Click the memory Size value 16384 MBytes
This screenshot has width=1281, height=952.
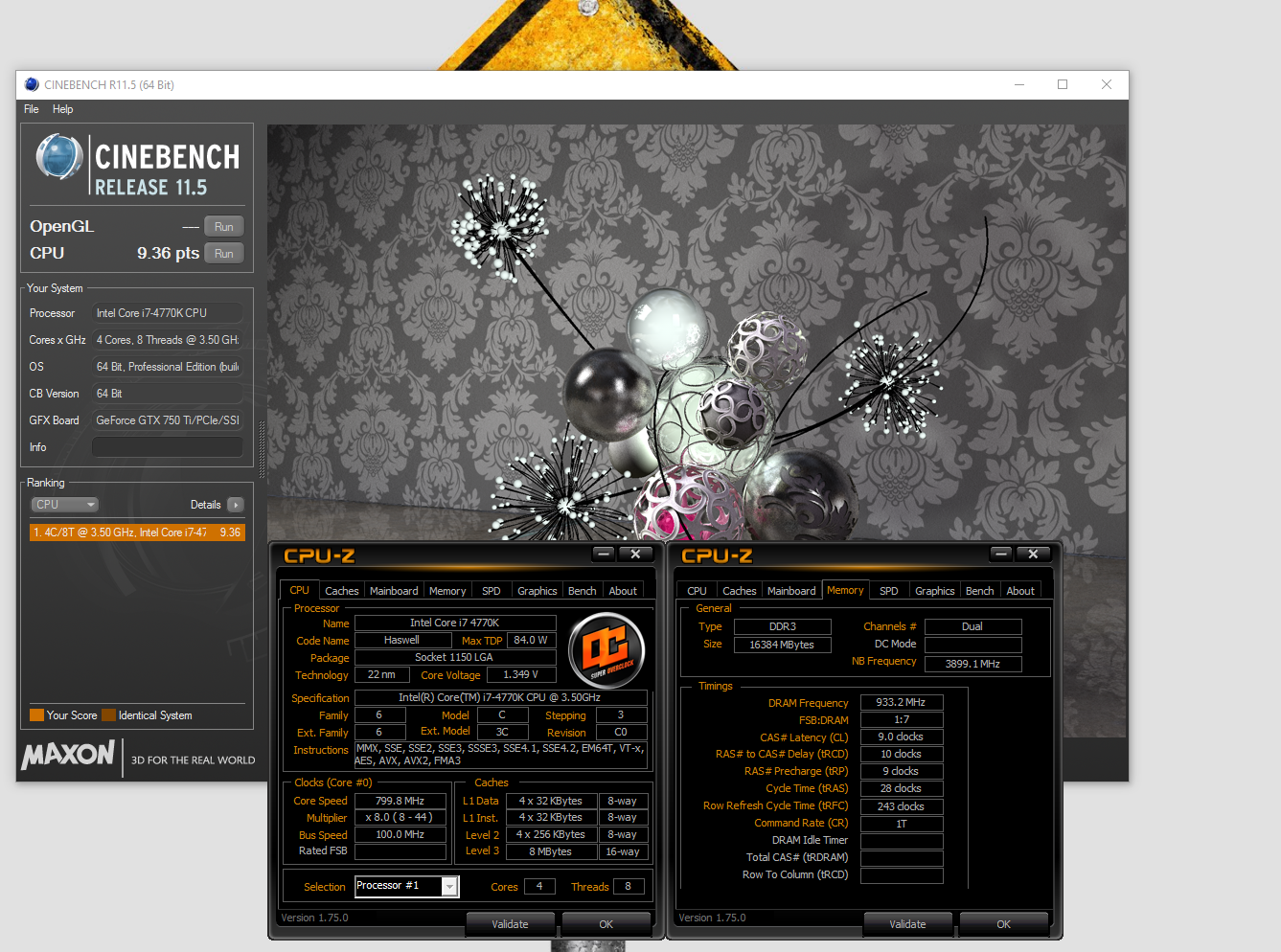click(x=782, y=645)
